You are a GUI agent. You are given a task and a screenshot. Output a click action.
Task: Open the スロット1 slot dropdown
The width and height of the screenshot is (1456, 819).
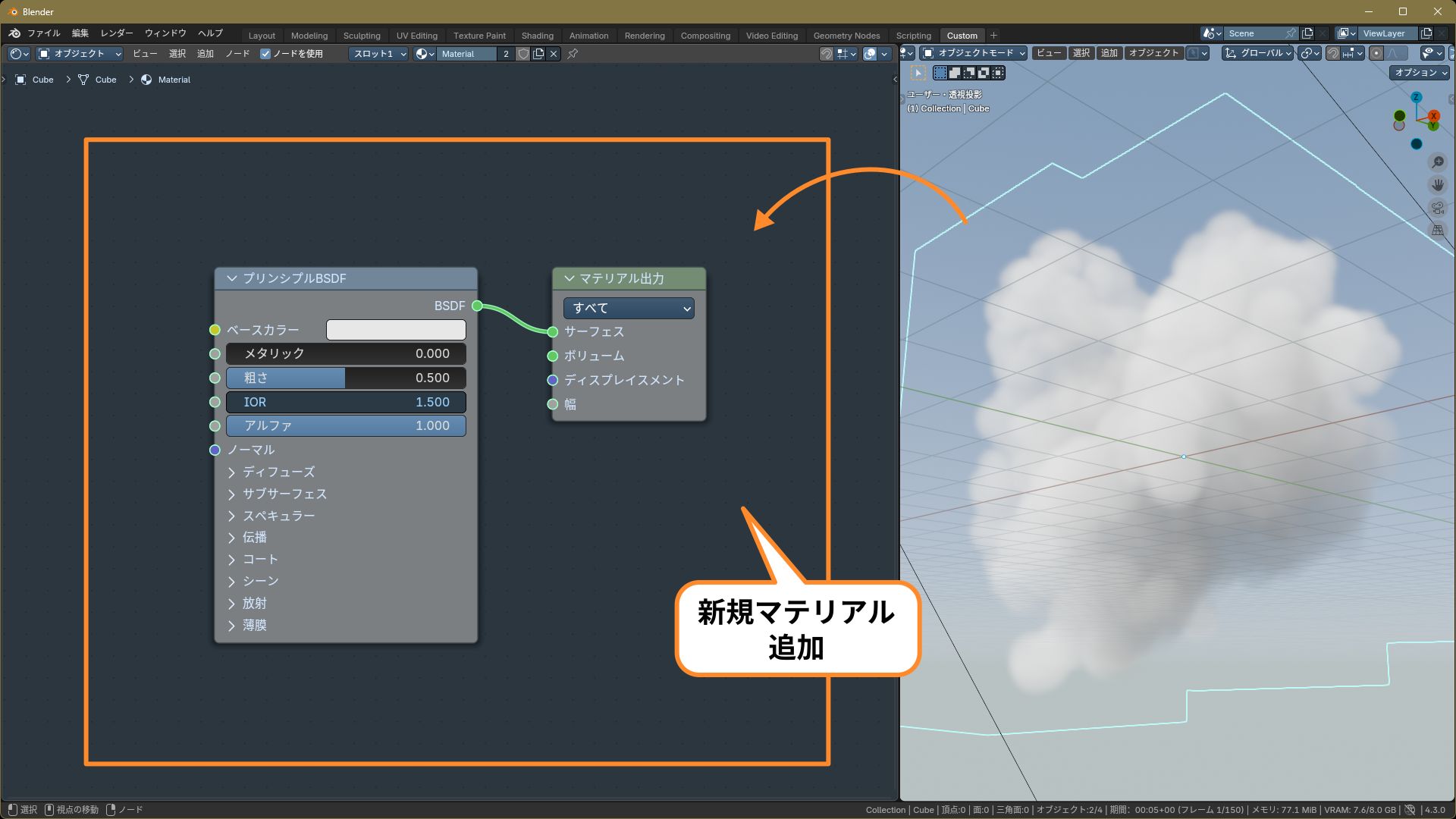378,54
